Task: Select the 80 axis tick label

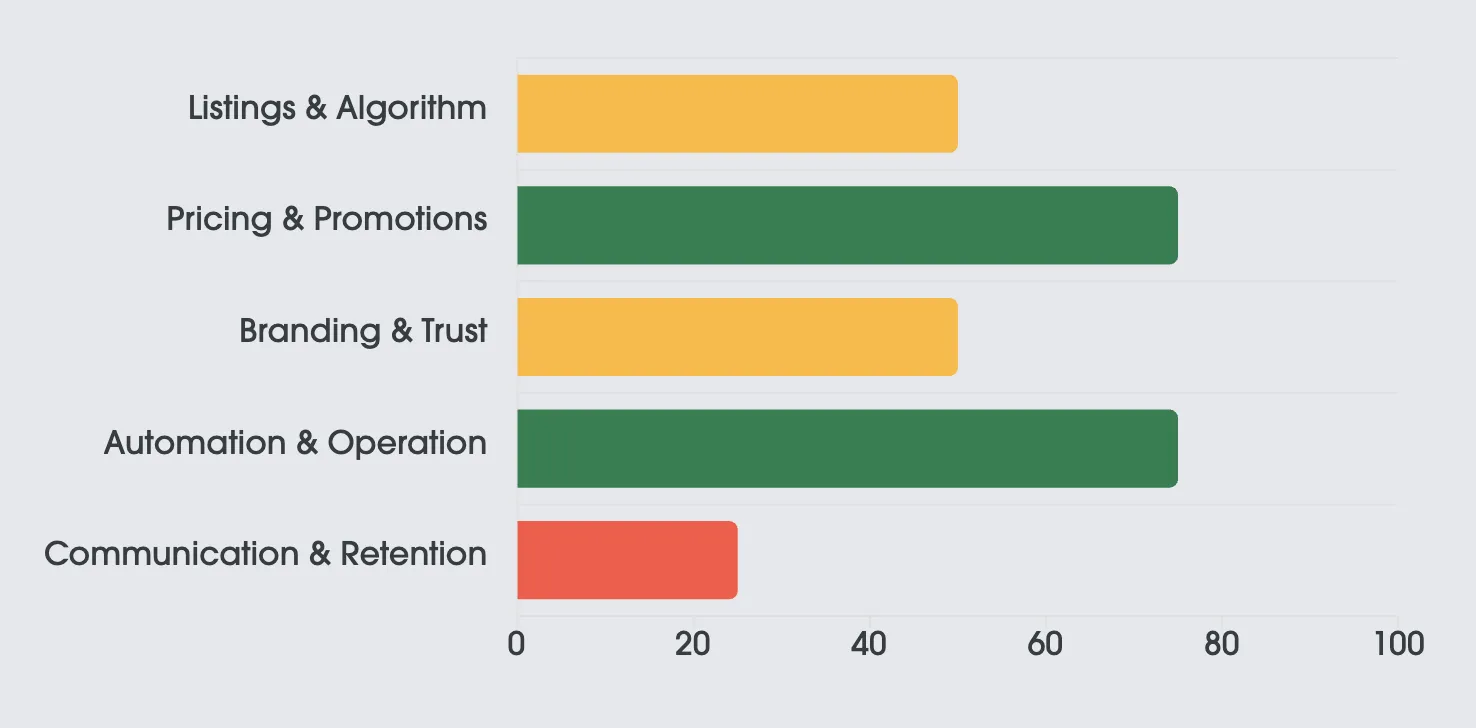Action: point(1220,644)
